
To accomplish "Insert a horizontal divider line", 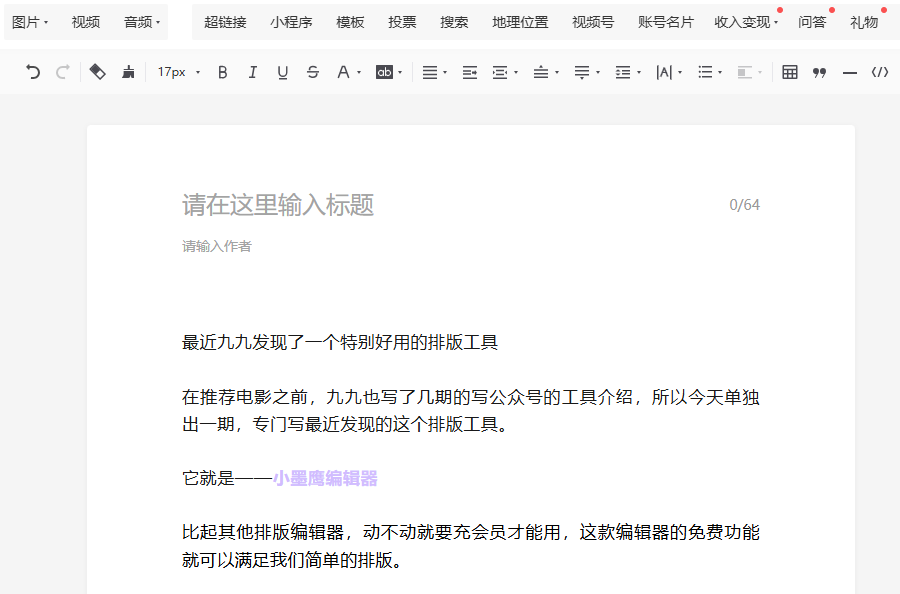I will (x=850, y=72).
